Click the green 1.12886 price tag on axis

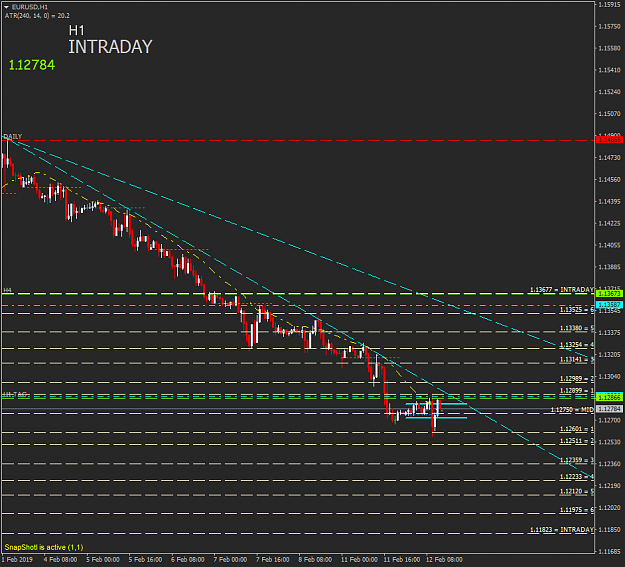tap(609, 397)
